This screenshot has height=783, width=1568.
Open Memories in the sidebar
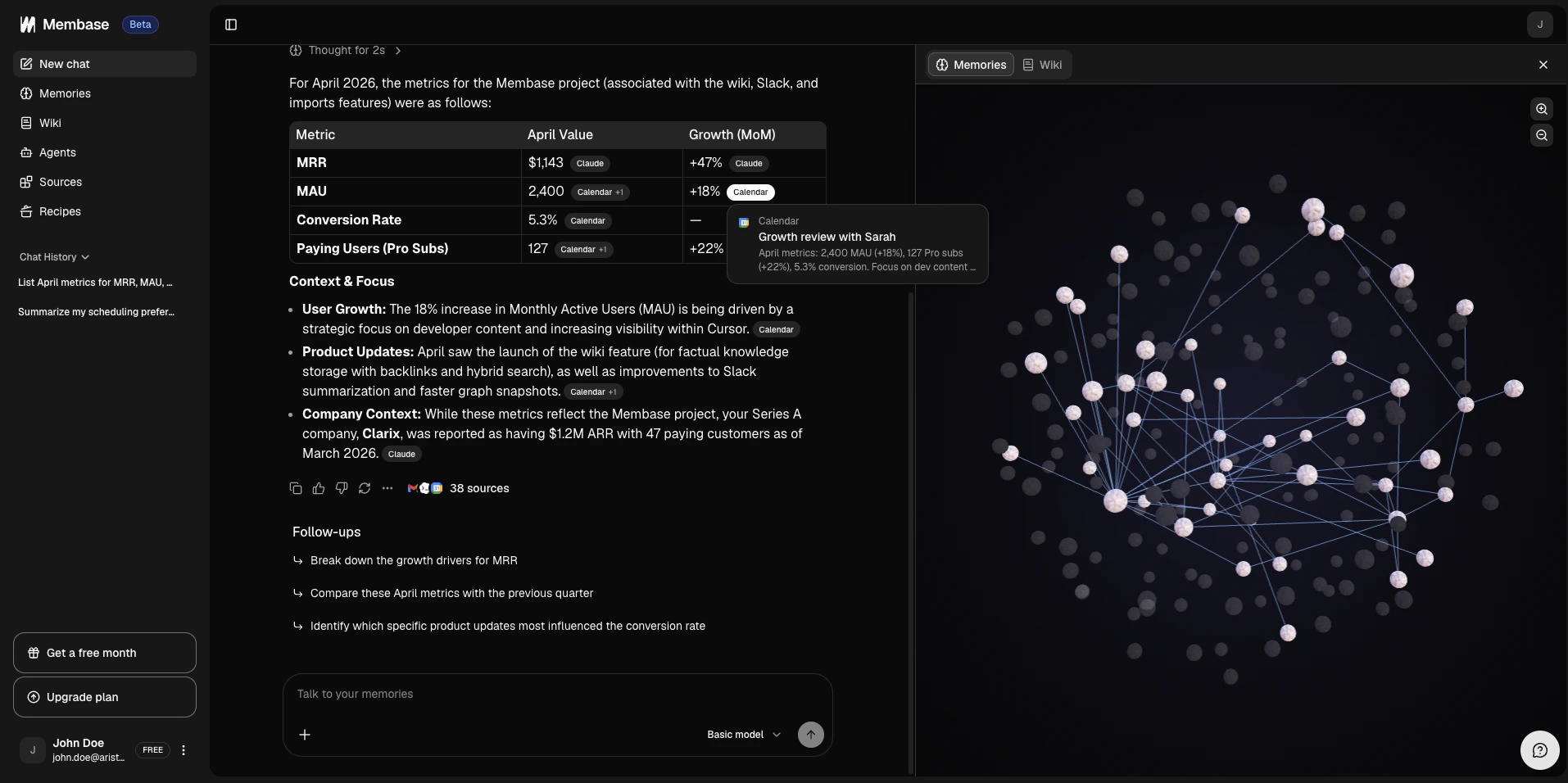pos(105,93)
